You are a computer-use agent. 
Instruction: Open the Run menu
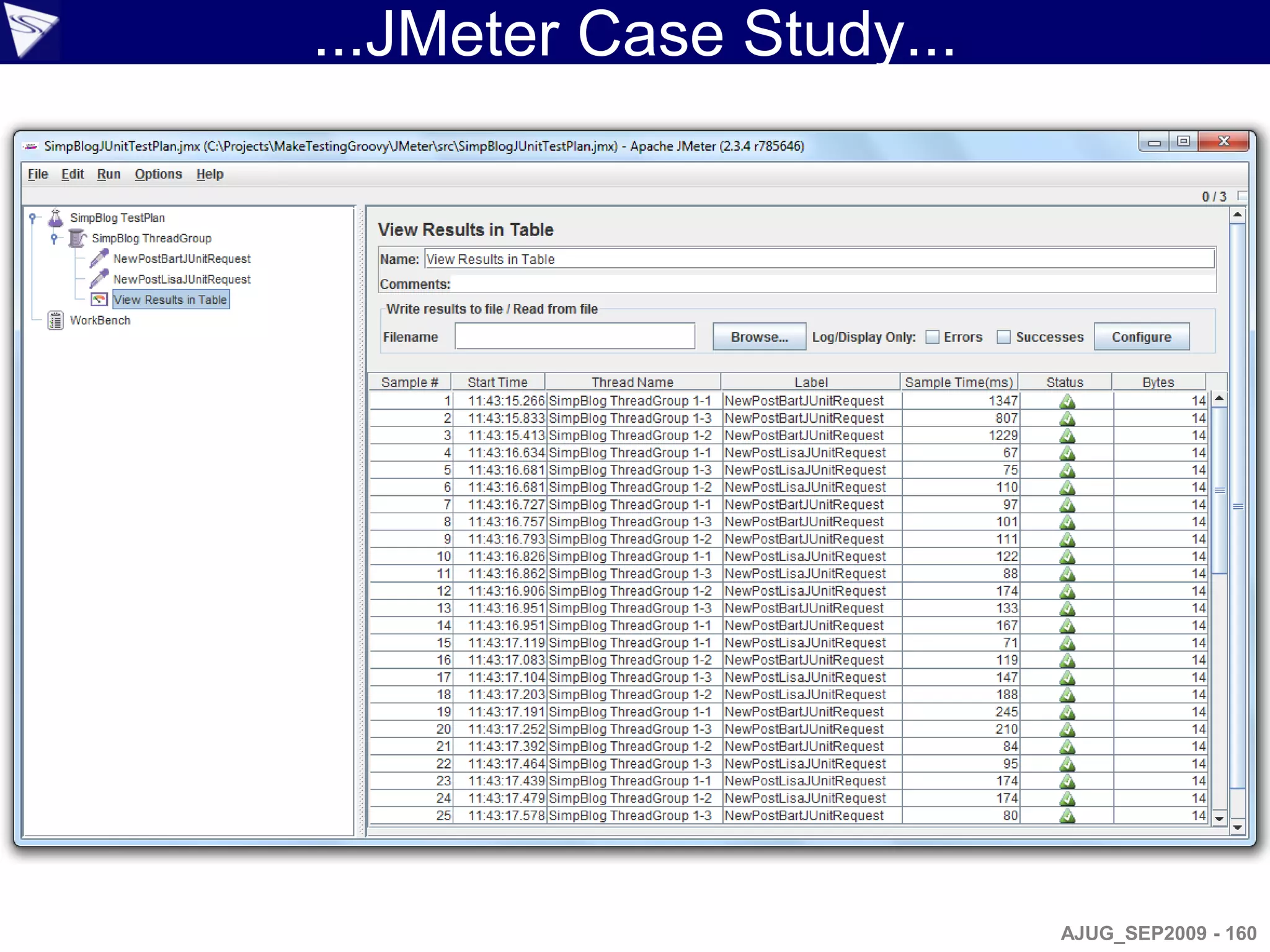coord(109,174)
